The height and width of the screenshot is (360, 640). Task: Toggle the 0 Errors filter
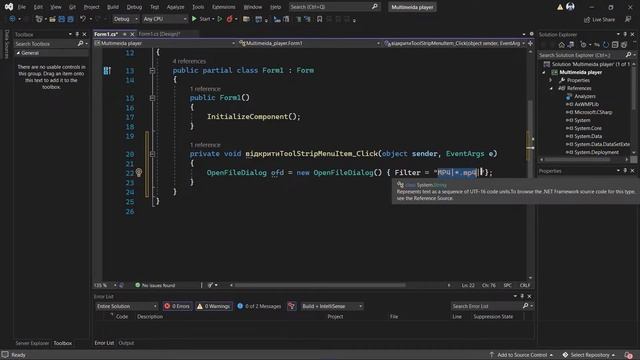177,306
